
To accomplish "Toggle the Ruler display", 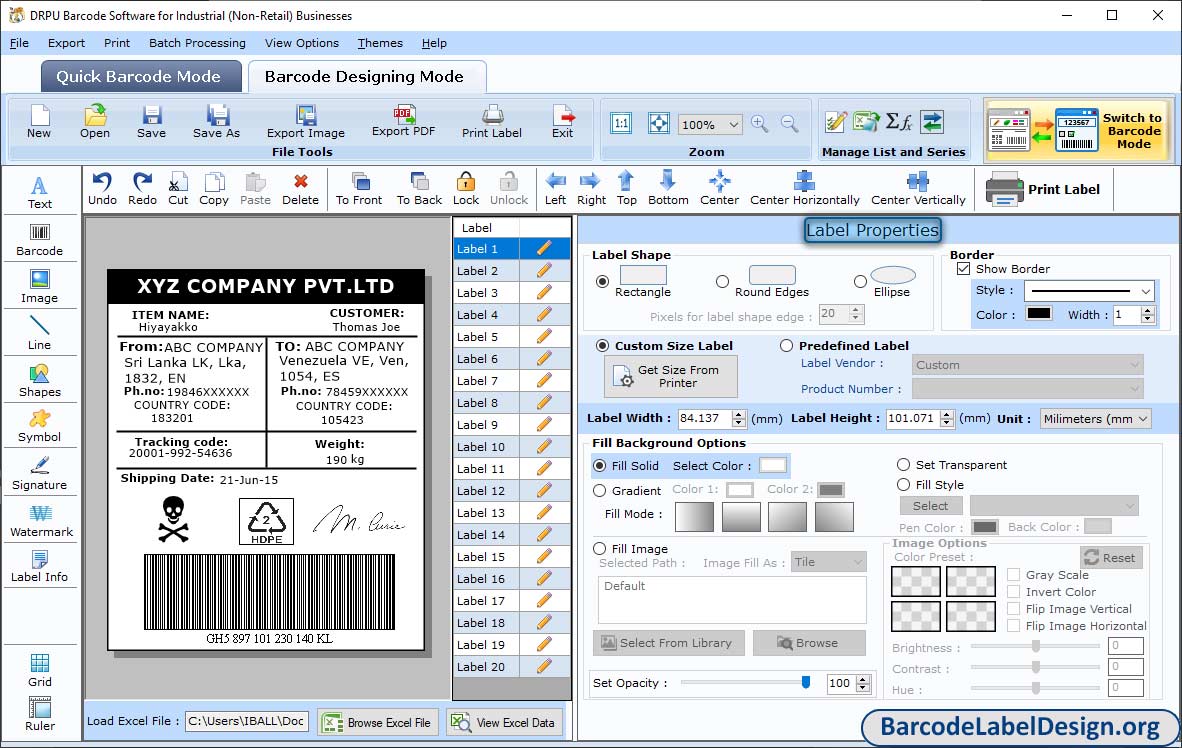I will click(x=39, y=714).
